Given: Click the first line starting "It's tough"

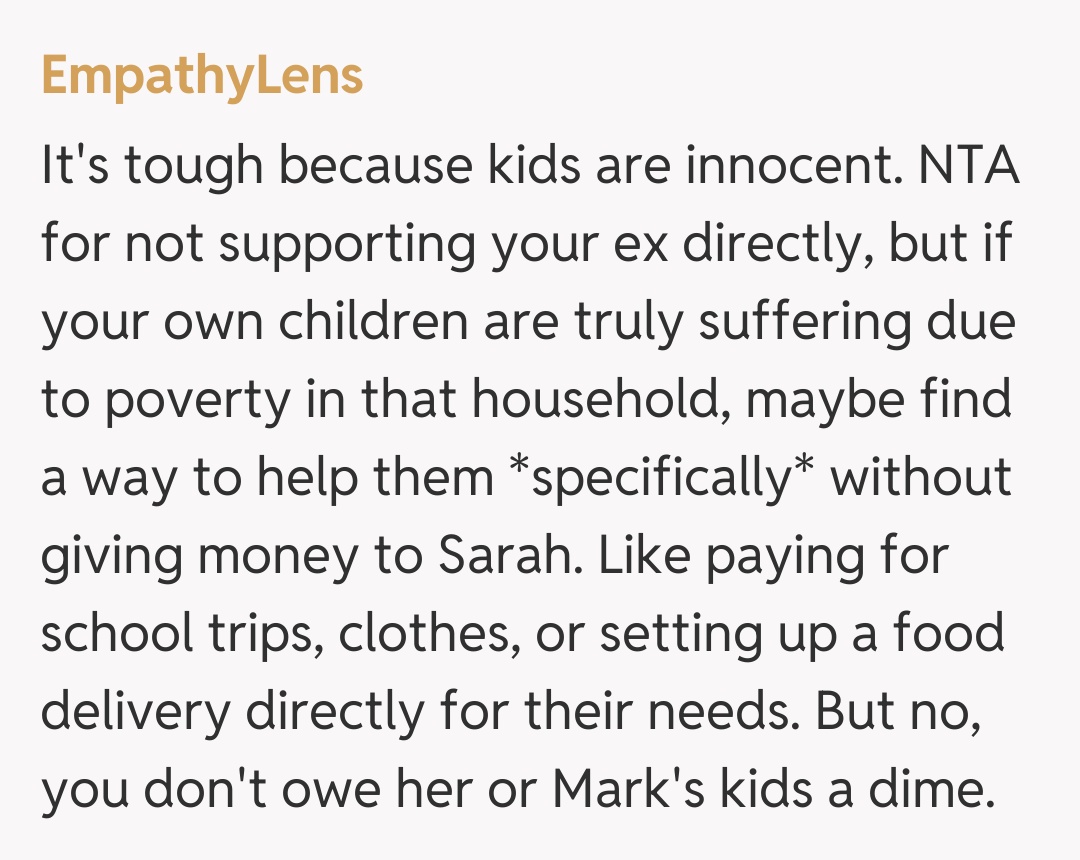Looking at the screenshot, I should [530, 165].
